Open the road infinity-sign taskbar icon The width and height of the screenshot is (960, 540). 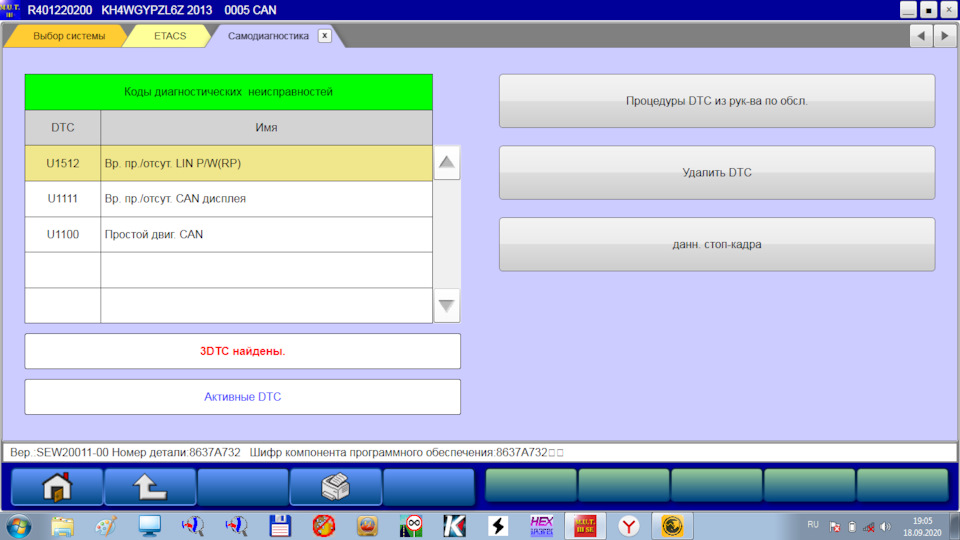411,526
